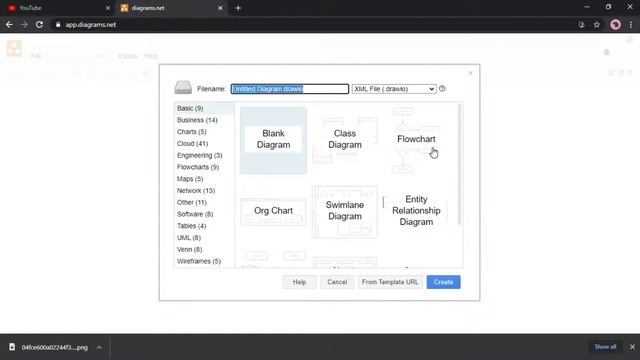
Task: Click the browser back arrow
Action: pos(9,24)
